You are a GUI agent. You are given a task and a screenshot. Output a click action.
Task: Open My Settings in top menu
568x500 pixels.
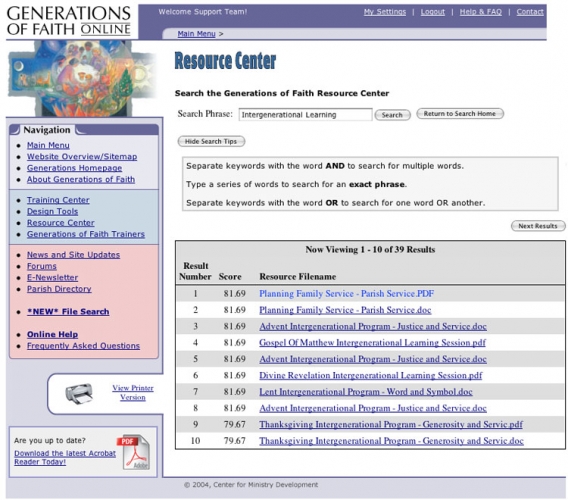(x=385, y=12)
